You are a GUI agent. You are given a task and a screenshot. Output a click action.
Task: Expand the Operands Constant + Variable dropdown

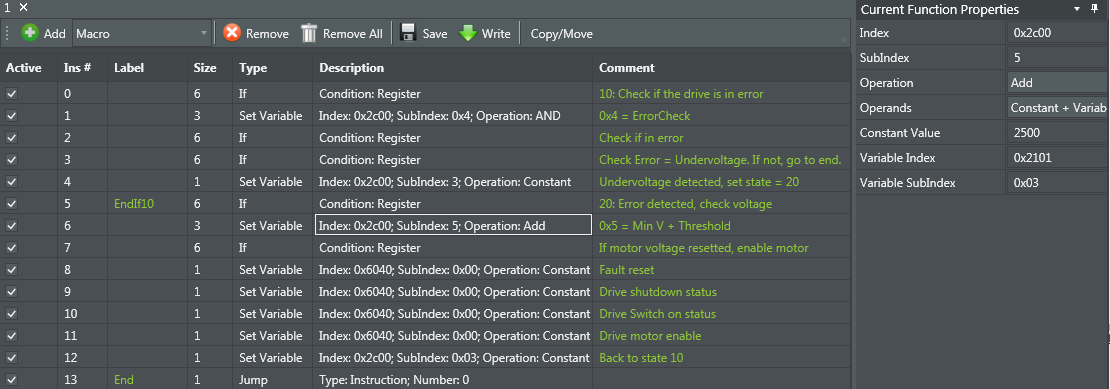tap(1058, 108)
